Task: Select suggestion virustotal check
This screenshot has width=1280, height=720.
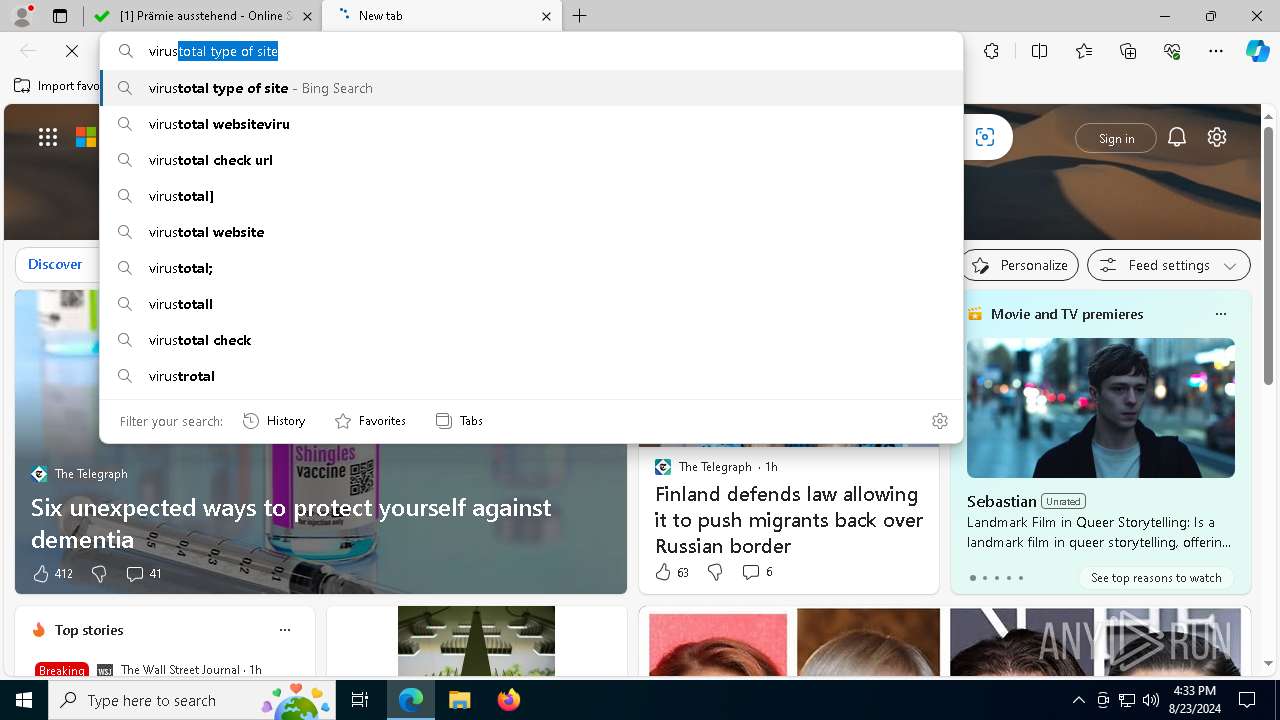Action: [532, 340]
